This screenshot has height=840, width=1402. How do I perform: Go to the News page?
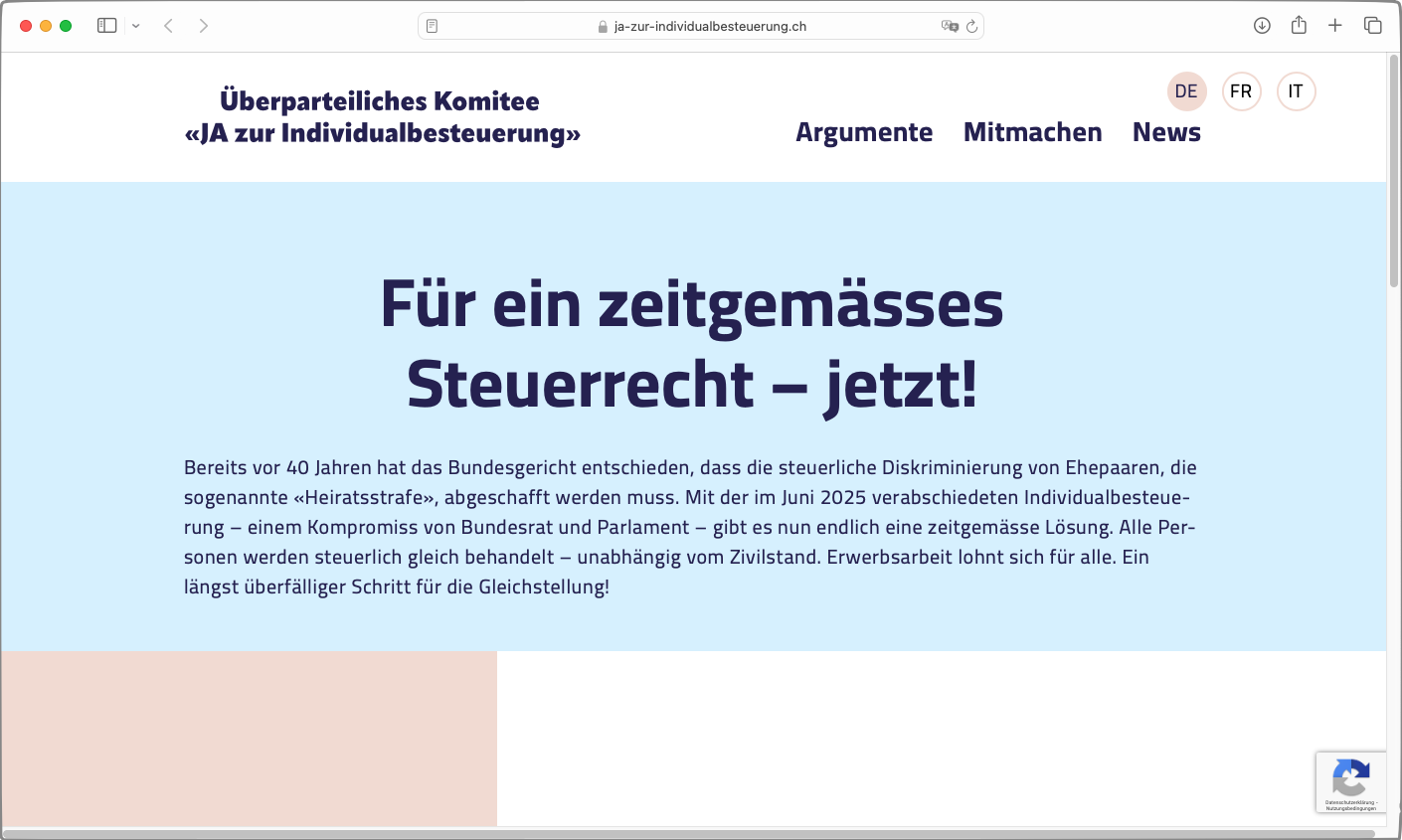pos(1166,132)
